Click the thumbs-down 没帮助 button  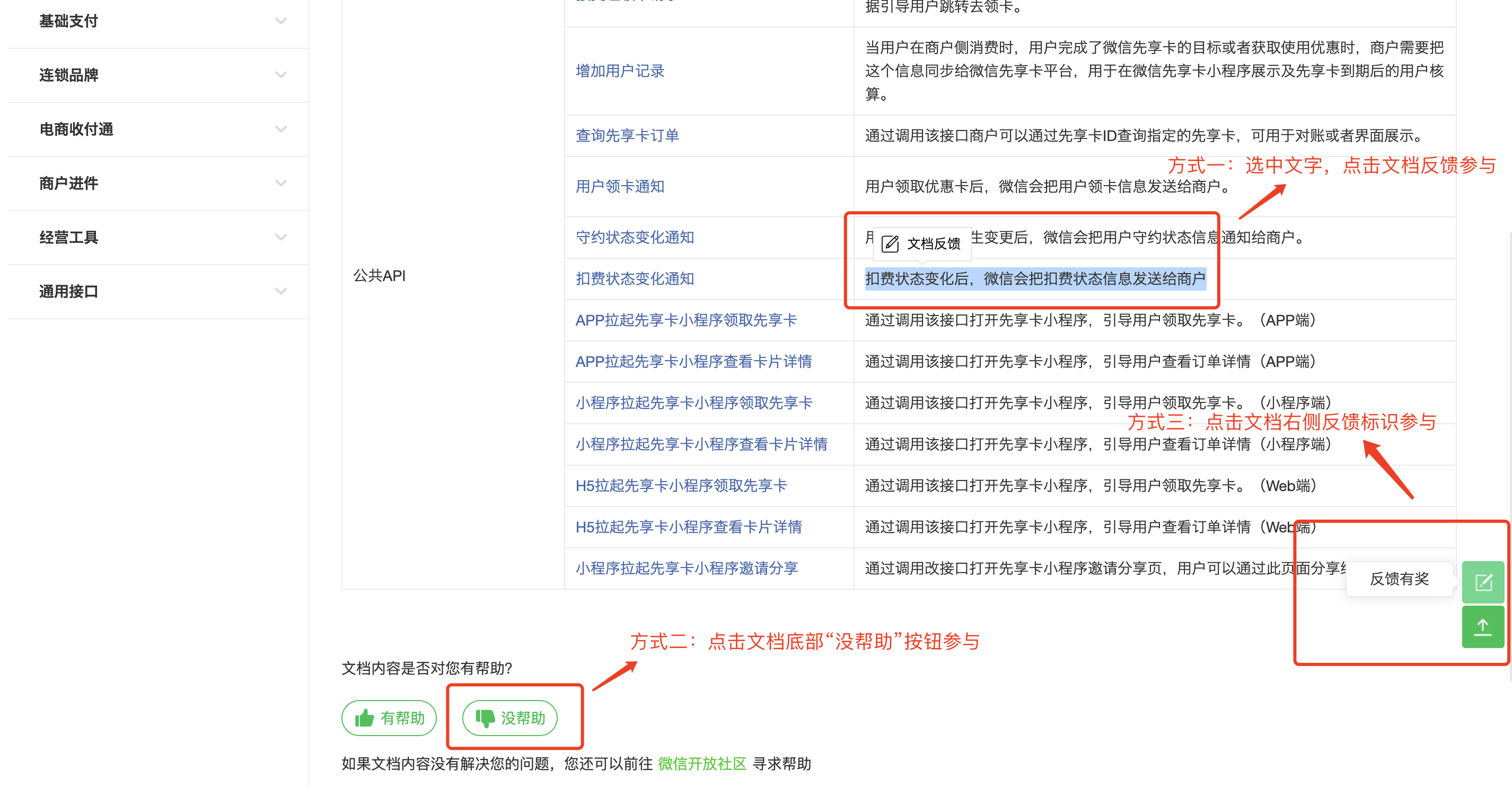click(509, 718)
